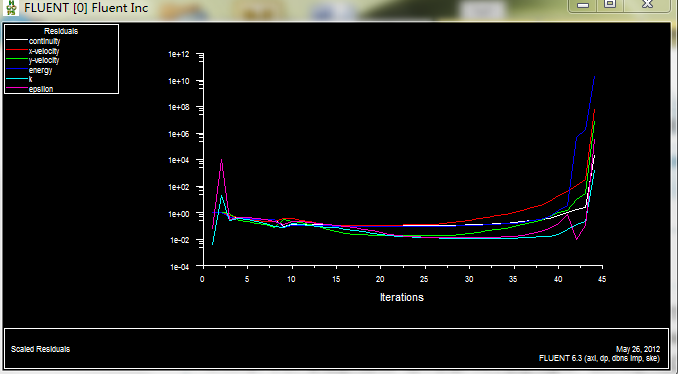
Task: Select the 'Residuals' legend heading
Action: click(x=61, y=31)
